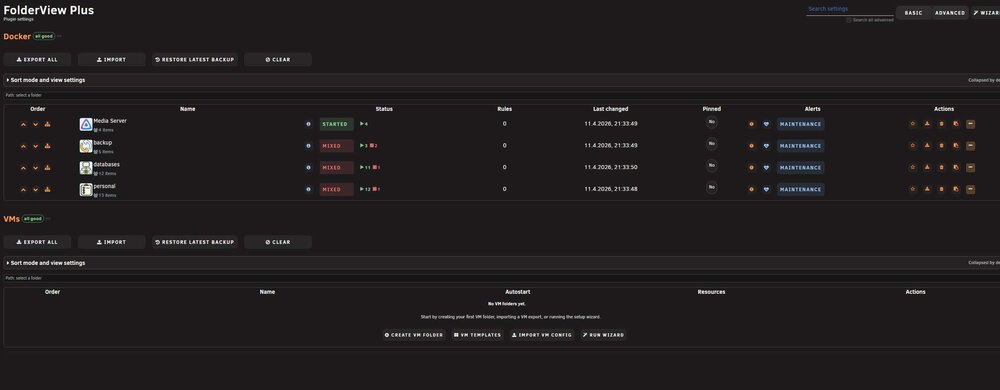Move Media Server folder up
The width and height of the screenshot is (1000, 390).
[x=24, y=124]
